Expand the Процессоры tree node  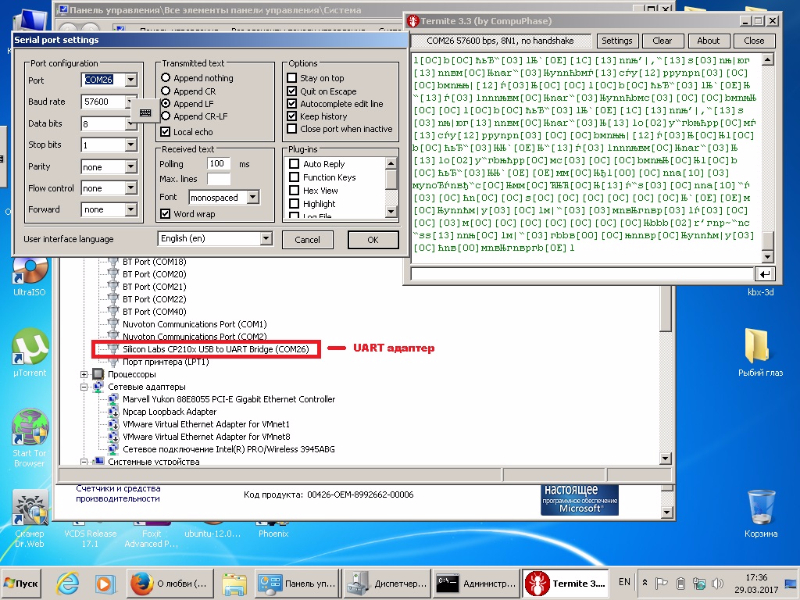pyautogui.click(x=84, y=374)
